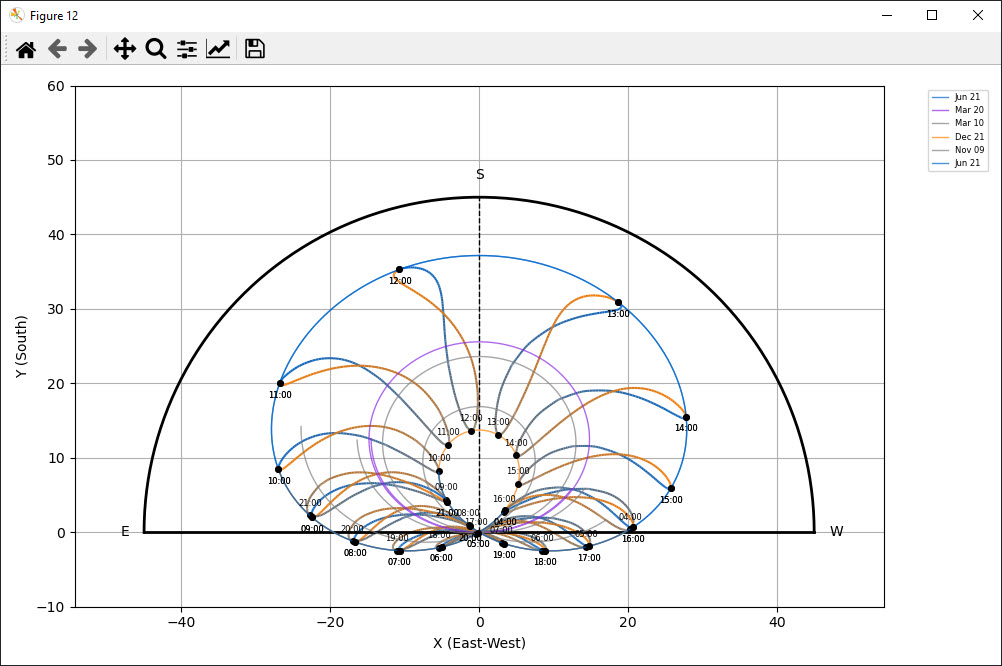
Task: Maximize the Figure 12 window
Action: pyautogui.click(x=932, y=15)
